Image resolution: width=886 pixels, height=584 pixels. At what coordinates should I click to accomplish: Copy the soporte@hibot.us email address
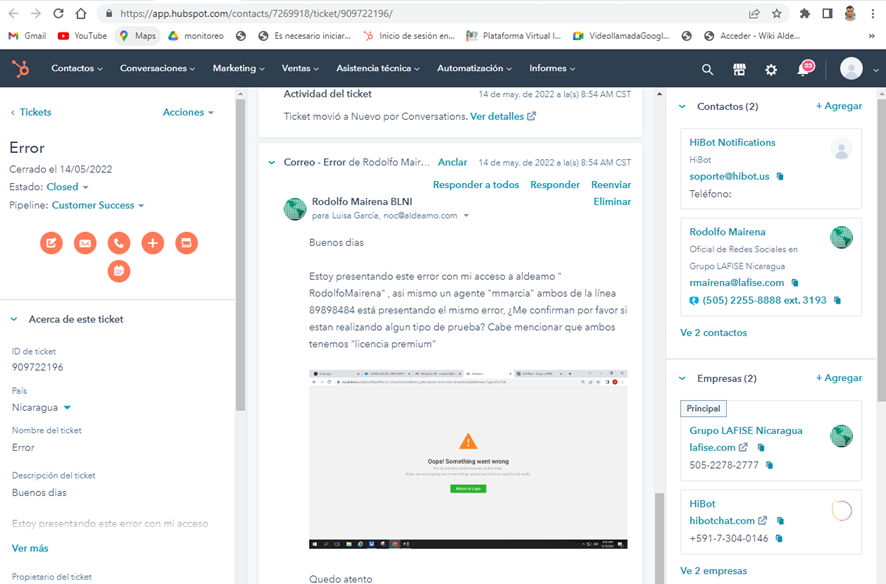(x=780, y=176)
